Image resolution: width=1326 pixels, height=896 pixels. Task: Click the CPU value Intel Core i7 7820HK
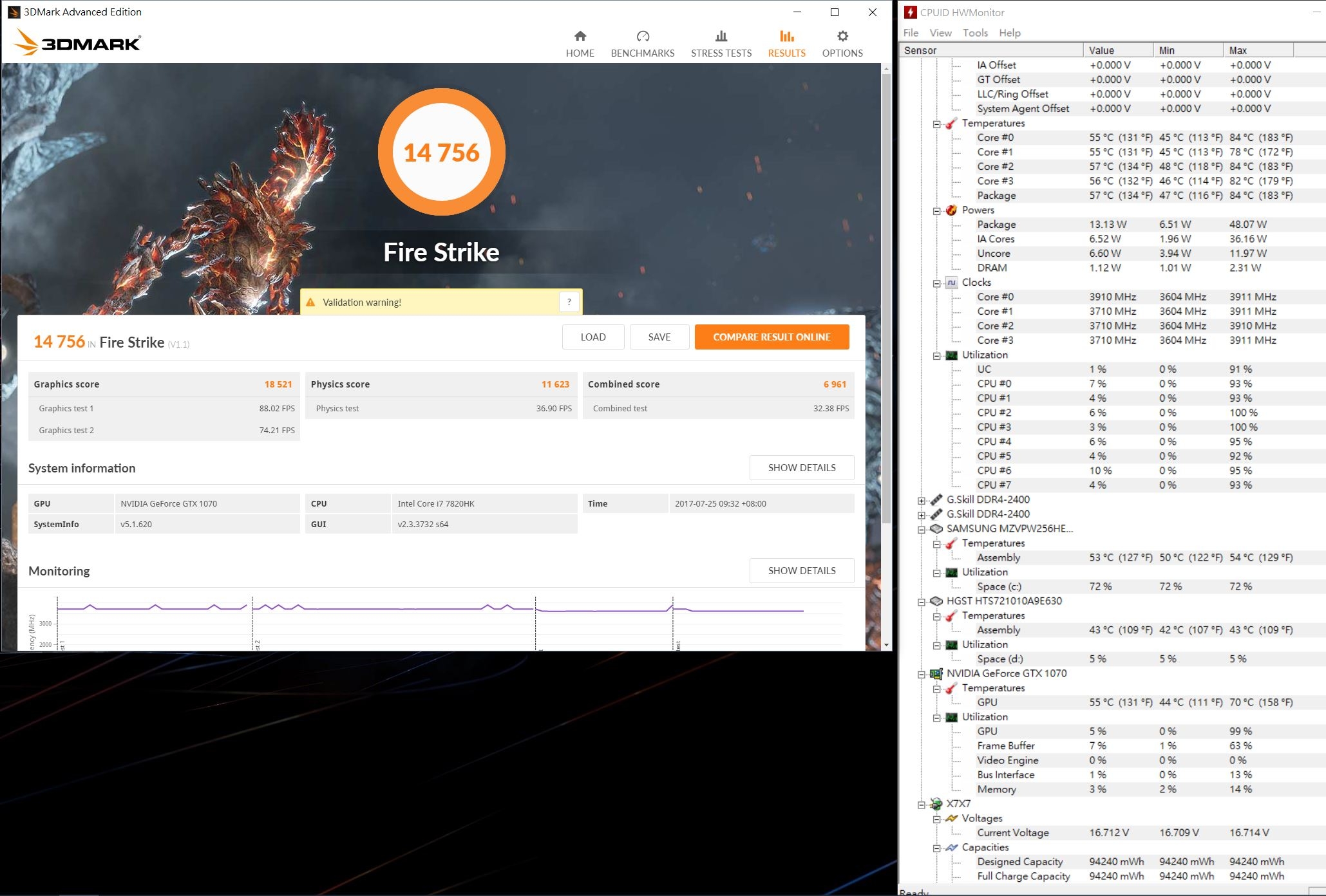436,503
